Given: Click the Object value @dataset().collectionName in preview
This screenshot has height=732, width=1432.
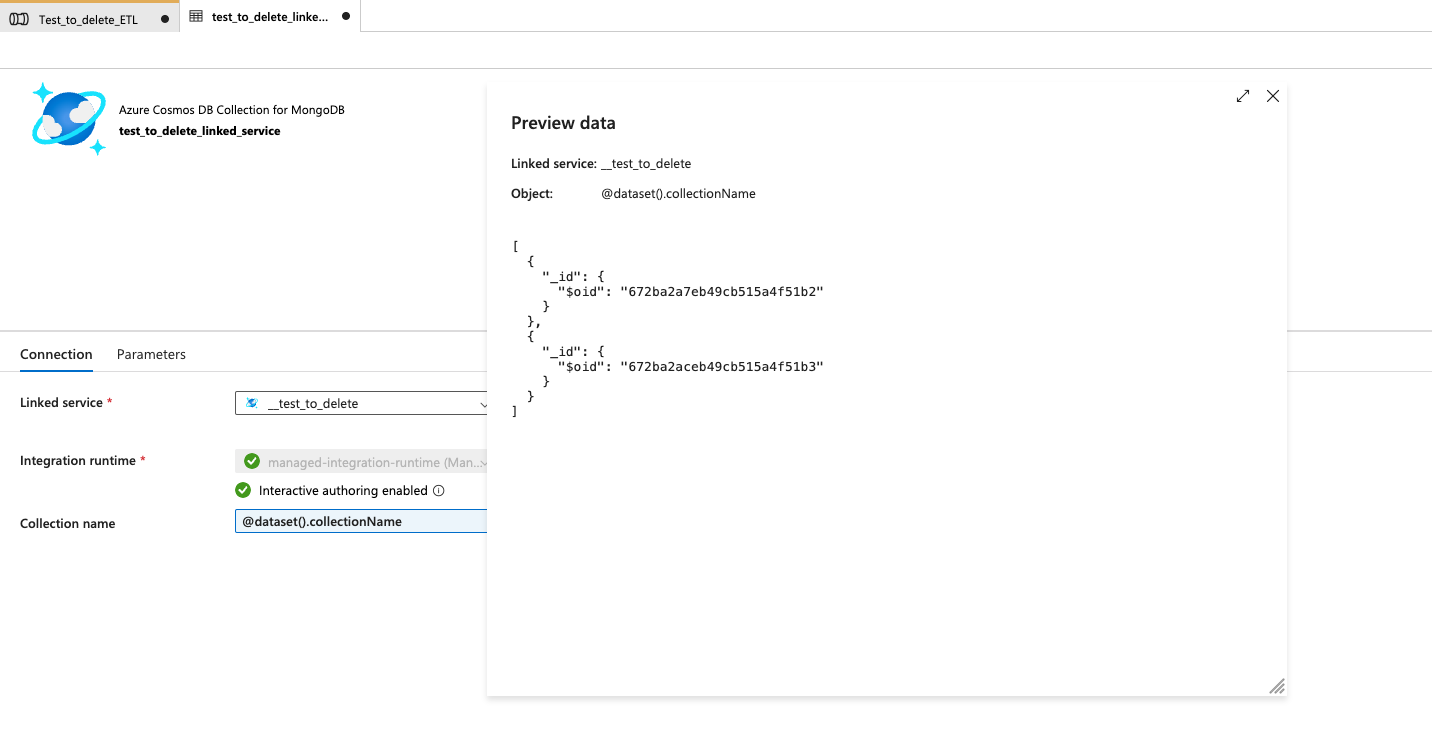Looking at the screenshot, I should [x=678, y=193].
